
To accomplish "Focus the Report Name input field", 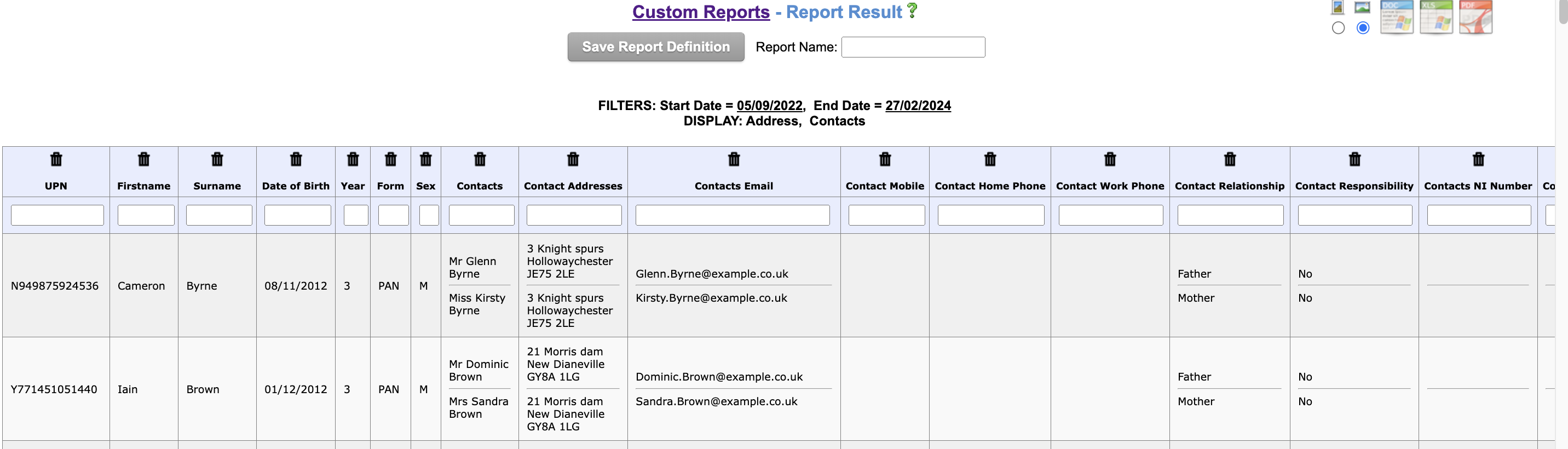I will 913,47.
